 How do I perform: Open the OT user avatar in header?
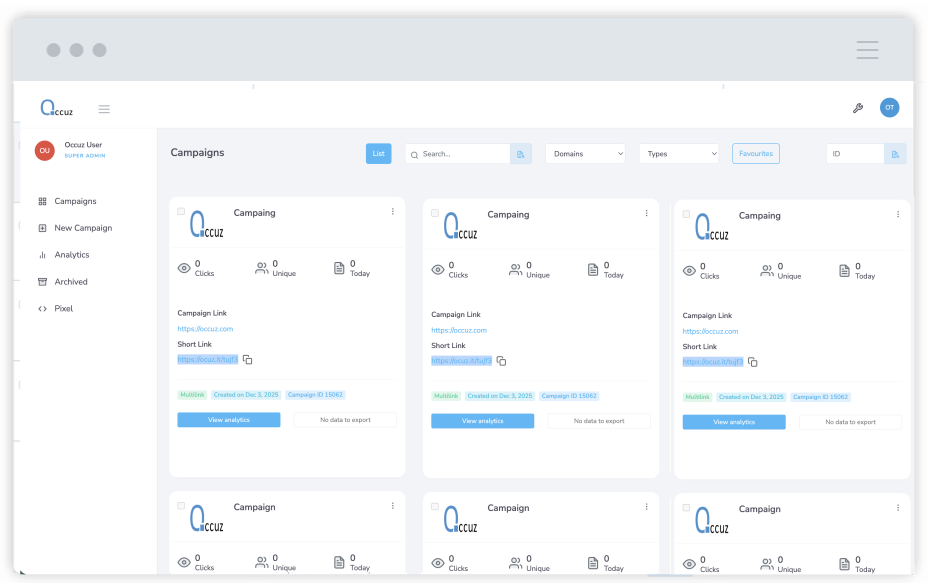889,108
